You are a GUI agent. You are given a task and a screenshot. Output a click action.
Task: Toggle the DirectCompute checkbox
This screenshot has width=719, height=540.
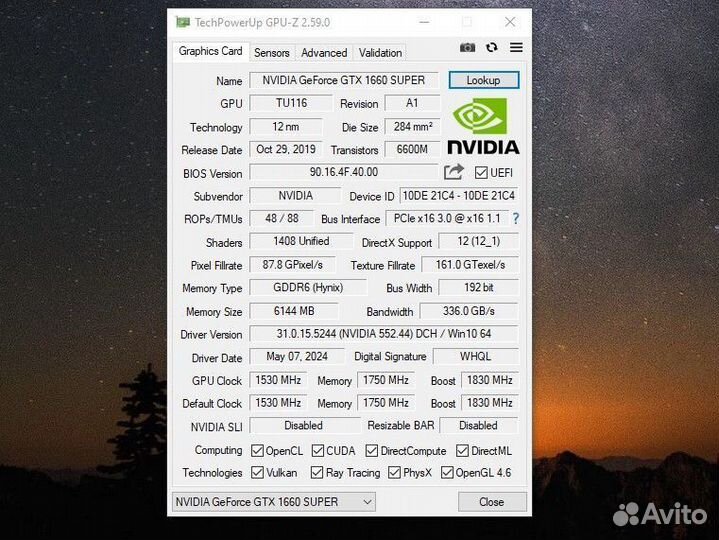click(372, 451)
